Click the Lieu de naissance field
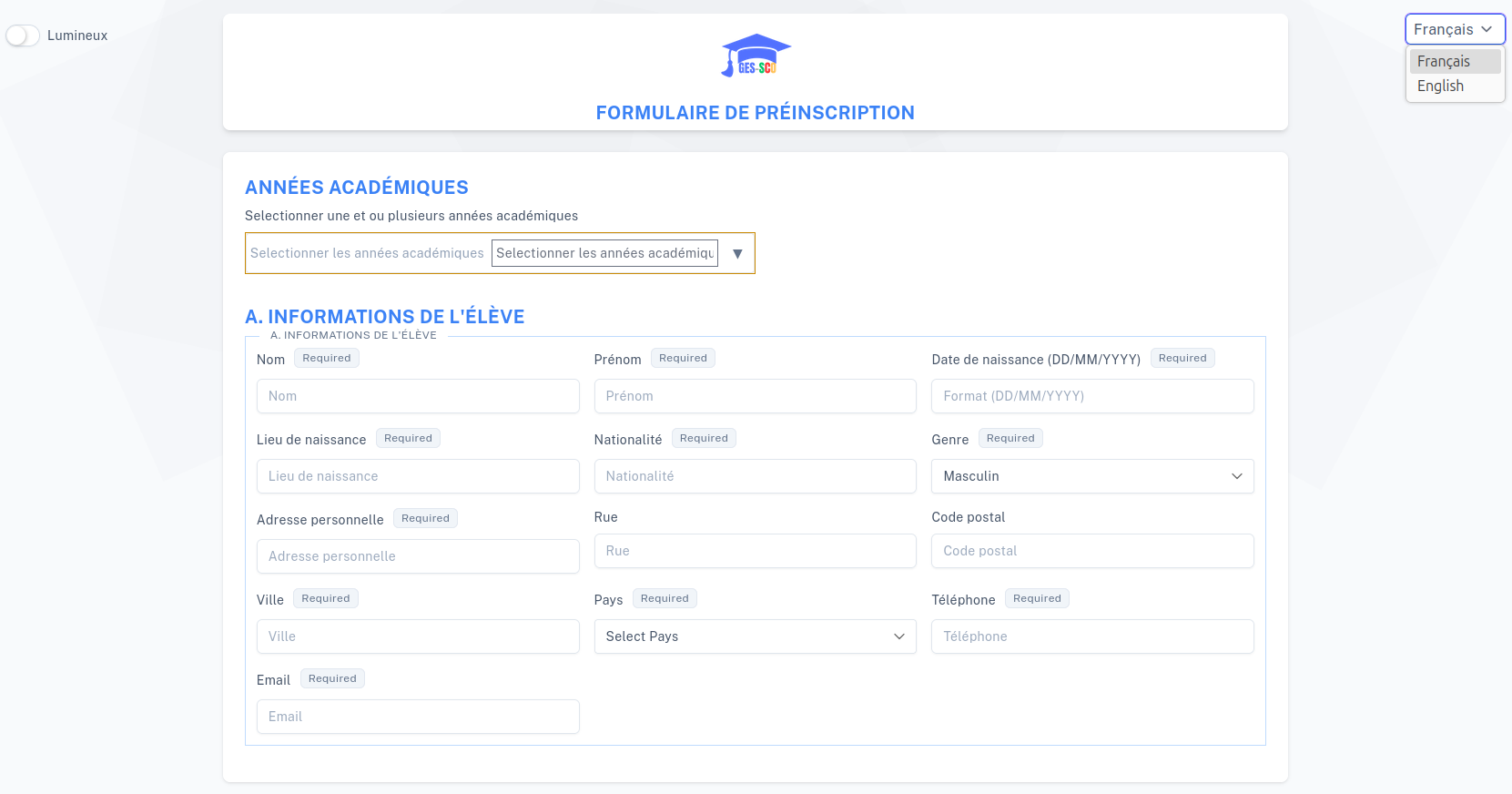This screenshot has width=1512, height=794. [418, 476]
